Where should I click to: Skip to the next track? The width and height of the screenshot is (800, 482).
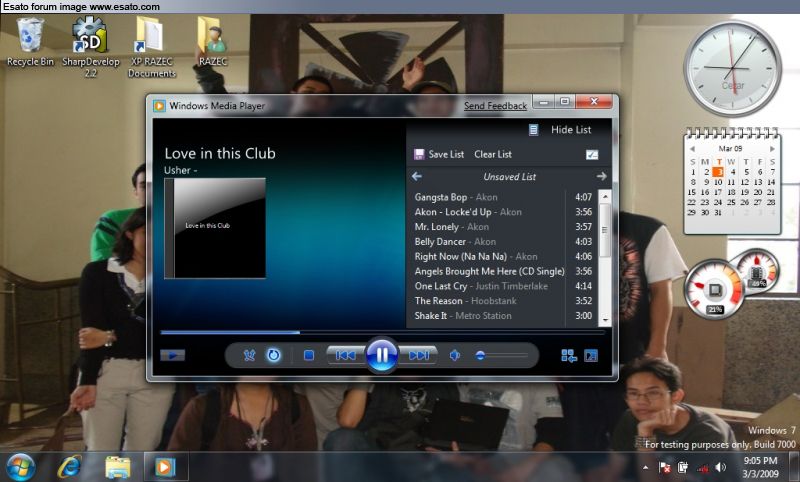pos(418,355)
